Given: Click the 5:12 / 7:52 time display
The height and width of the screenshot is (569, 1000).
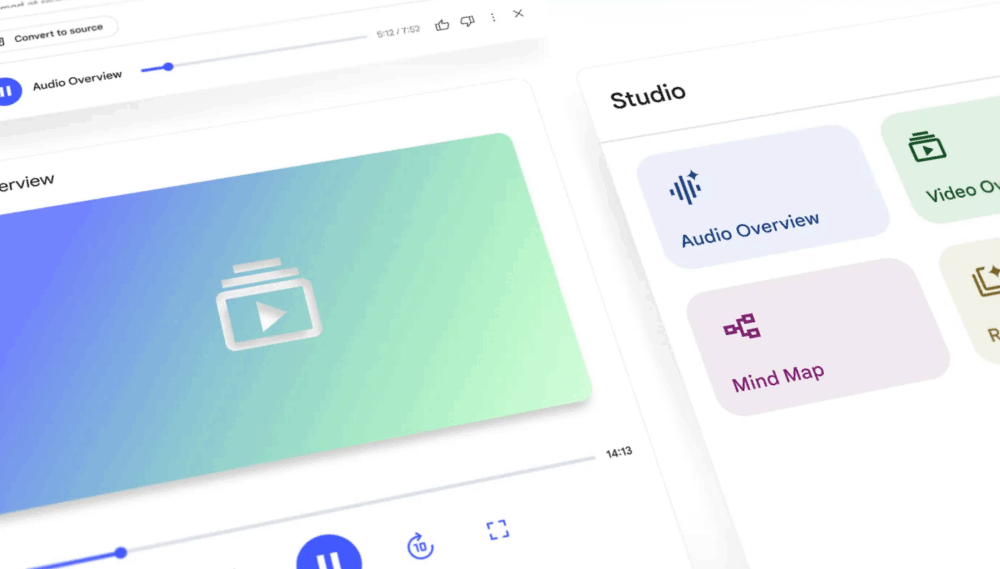Looking at the screenshot, I should tap(398, 31).
